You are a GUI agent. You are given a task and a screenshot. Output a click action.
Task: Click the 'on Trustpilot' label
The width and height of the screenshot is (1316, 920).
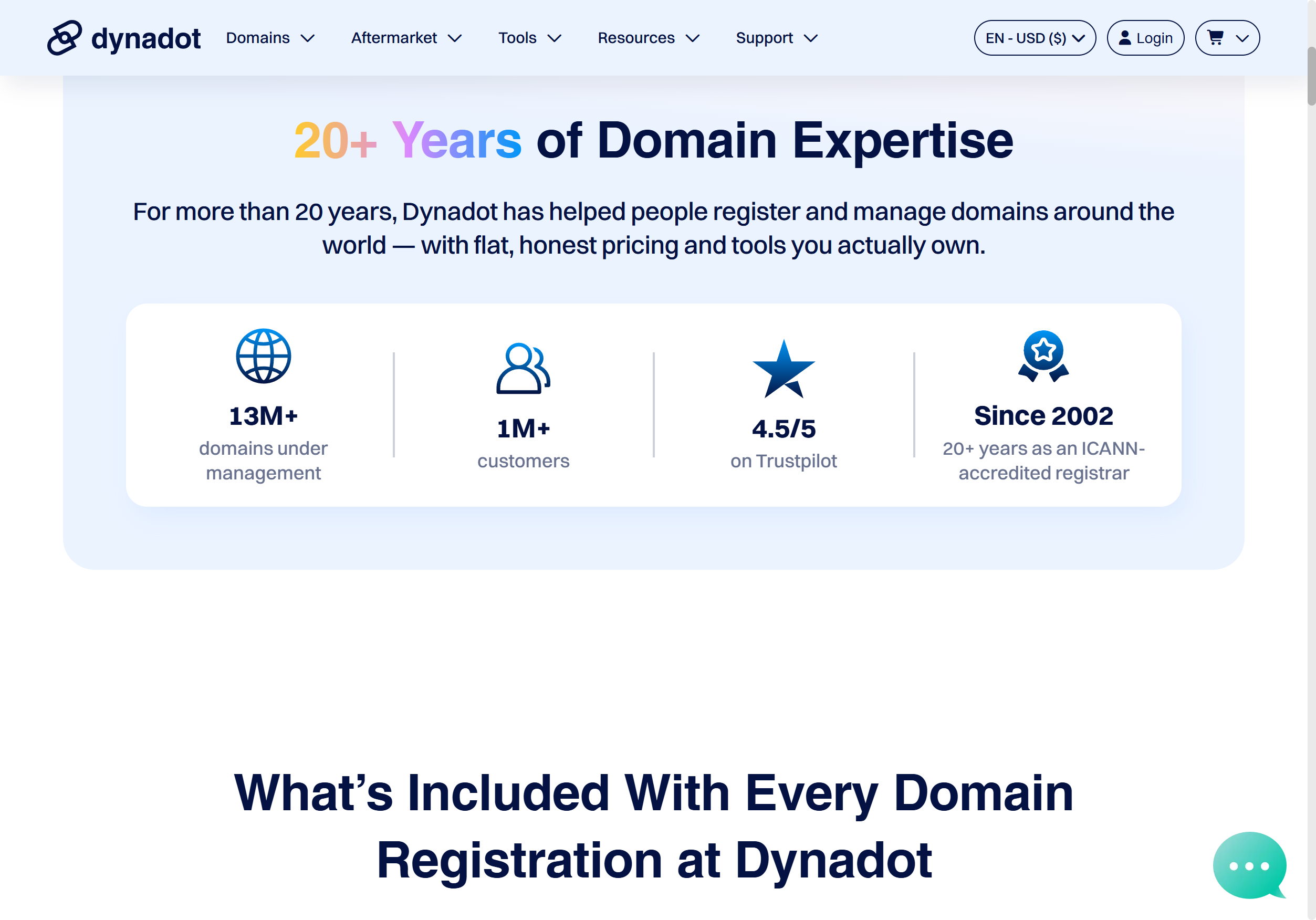point(784,461)
